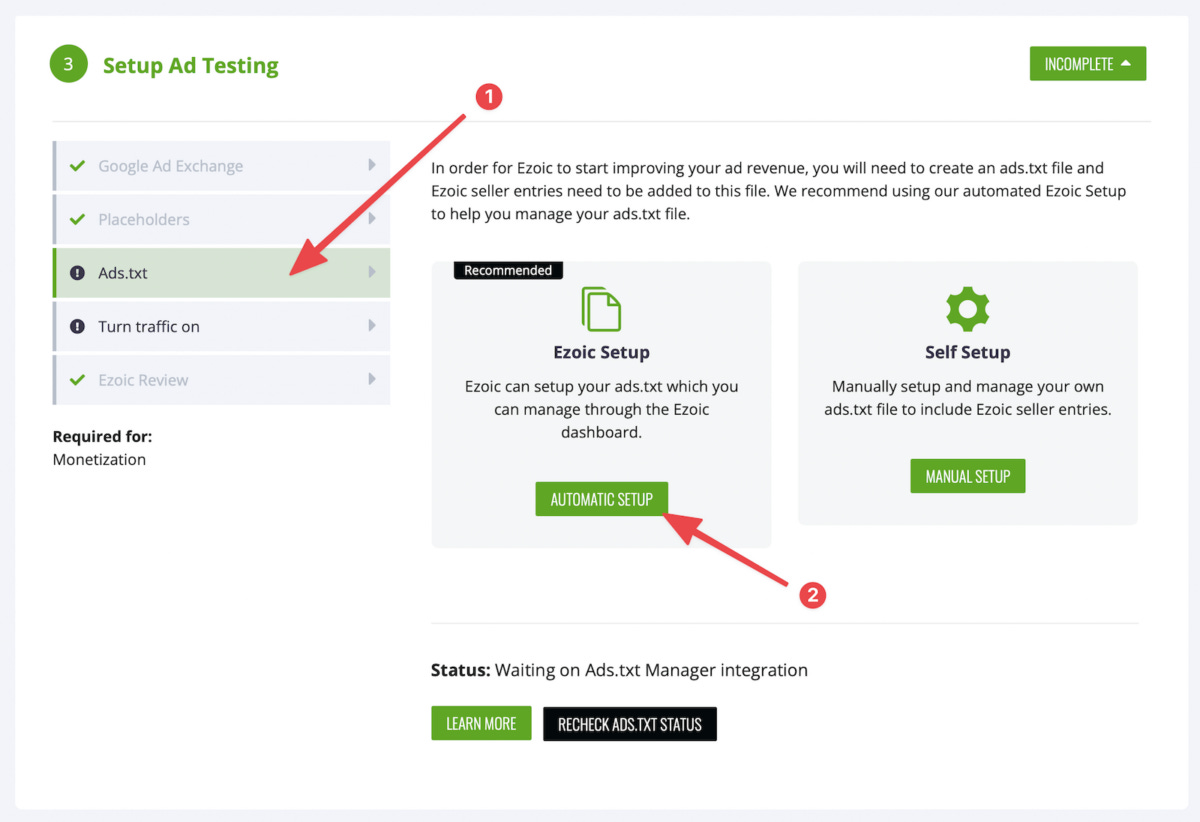Click the LEARN MORE button
This screenshot has width=1200, height=822.
pos(481,723)
